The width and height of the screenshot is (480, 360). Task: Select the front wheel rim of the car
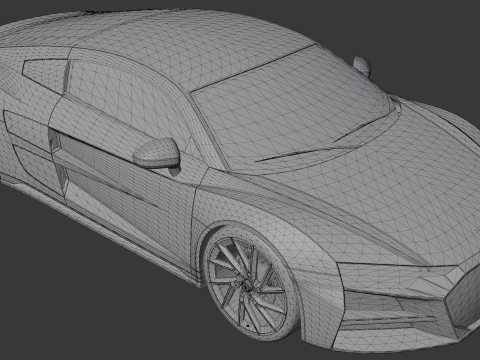pyautogui.click(x=247, y=286)
